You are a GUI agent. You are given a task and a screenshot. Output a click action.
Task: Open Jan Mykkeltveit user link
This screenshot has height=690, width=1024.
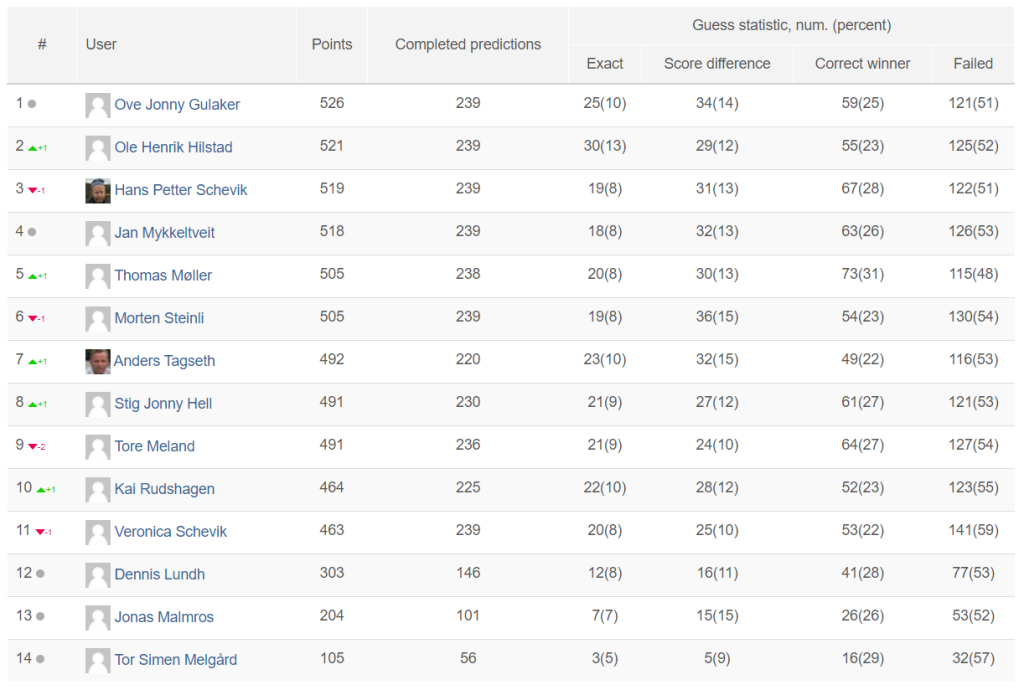(164, 232)
